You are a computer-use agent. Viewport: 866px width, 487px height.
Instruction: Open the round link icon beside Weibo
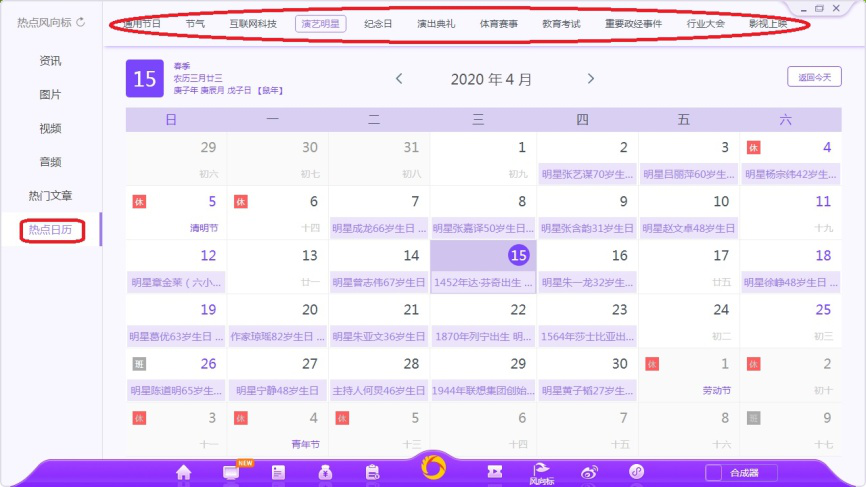coord(636,472)
